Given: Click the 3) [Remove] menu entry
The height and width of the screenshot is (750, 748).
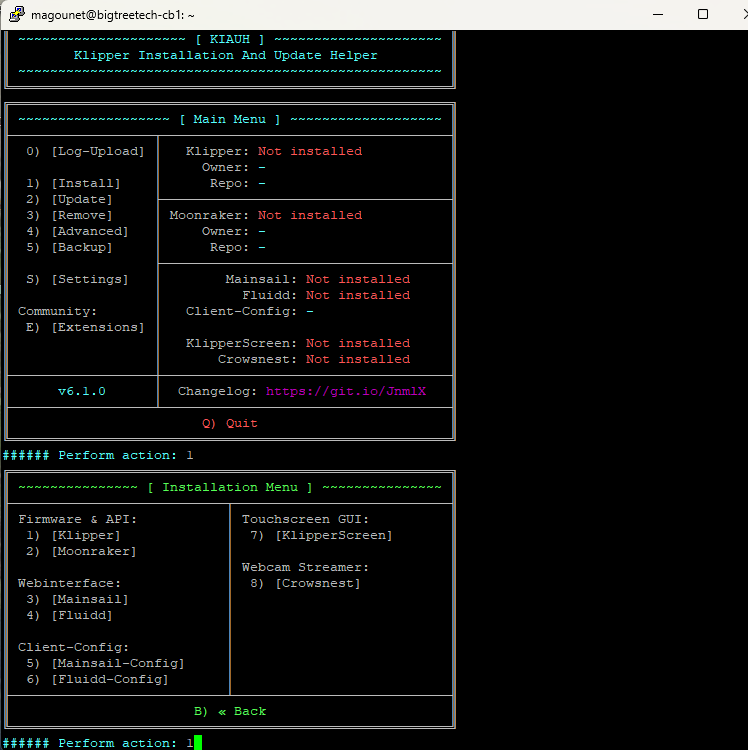Looking at the screenshot, I should [x=69, y=215].
